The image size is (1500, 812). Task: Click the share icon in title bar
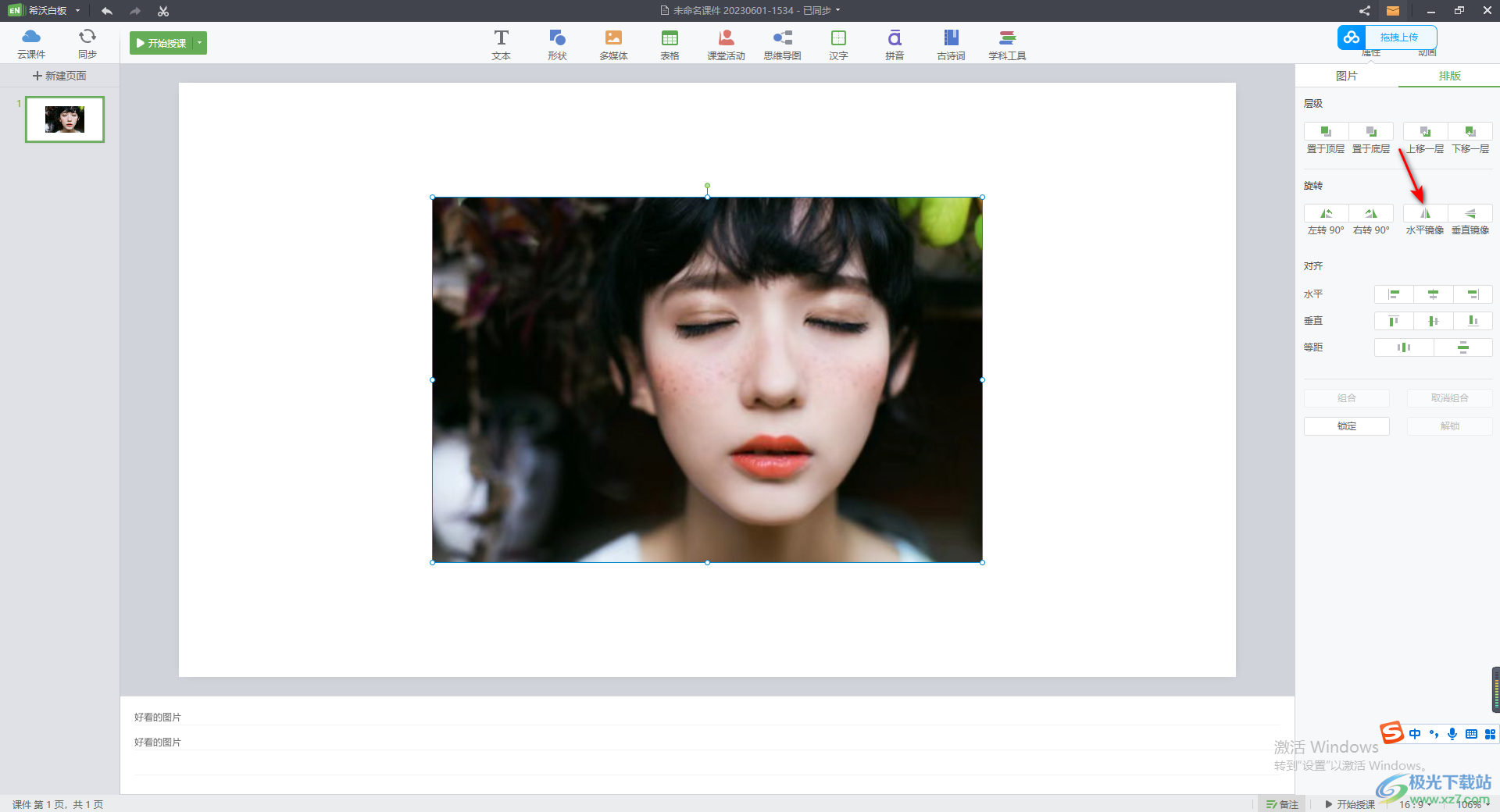point(1364,11)
